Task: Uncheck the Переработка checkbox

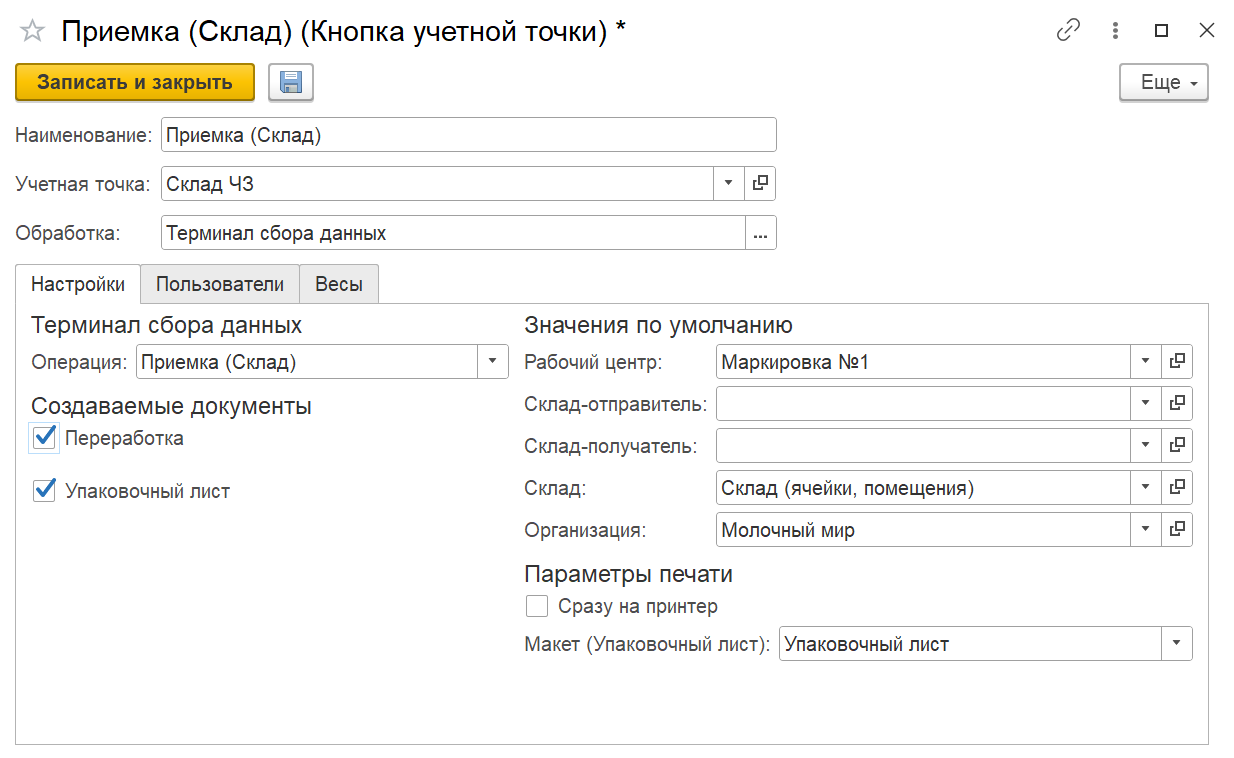Action: pyautogui.click(x=44, y=438)
